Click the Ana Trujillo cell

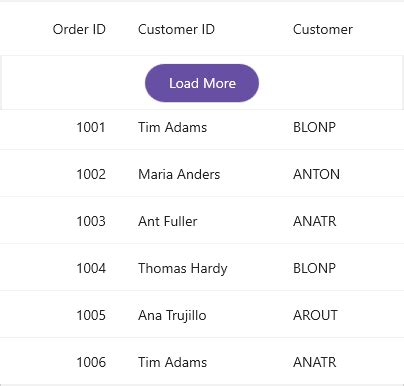(172, 316)
